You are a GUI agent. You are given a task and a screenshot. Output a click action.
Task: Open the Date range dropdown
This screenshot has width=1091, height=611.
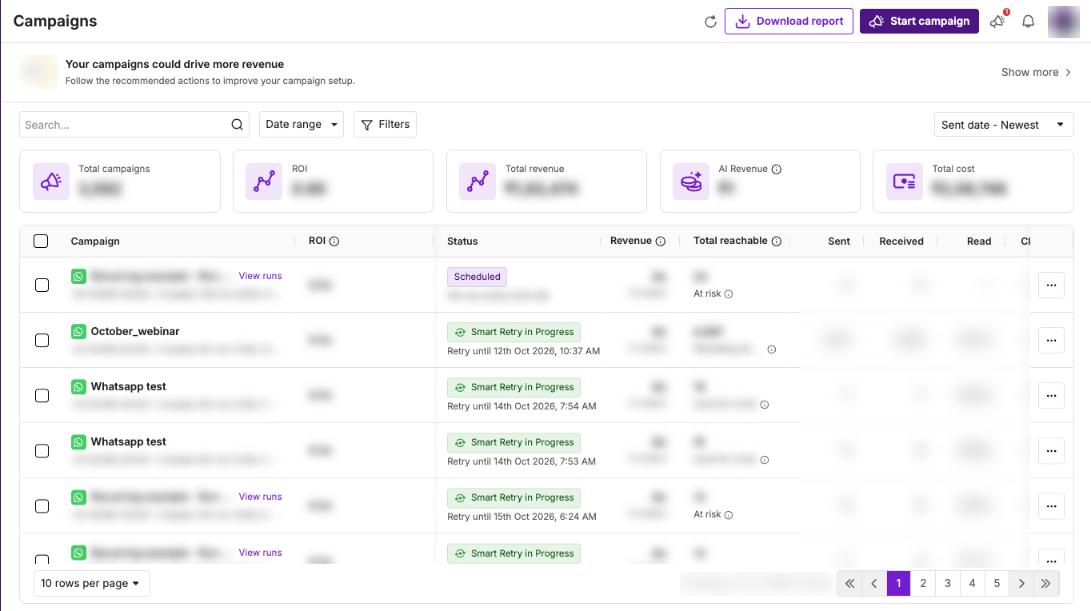pos(301,125)
